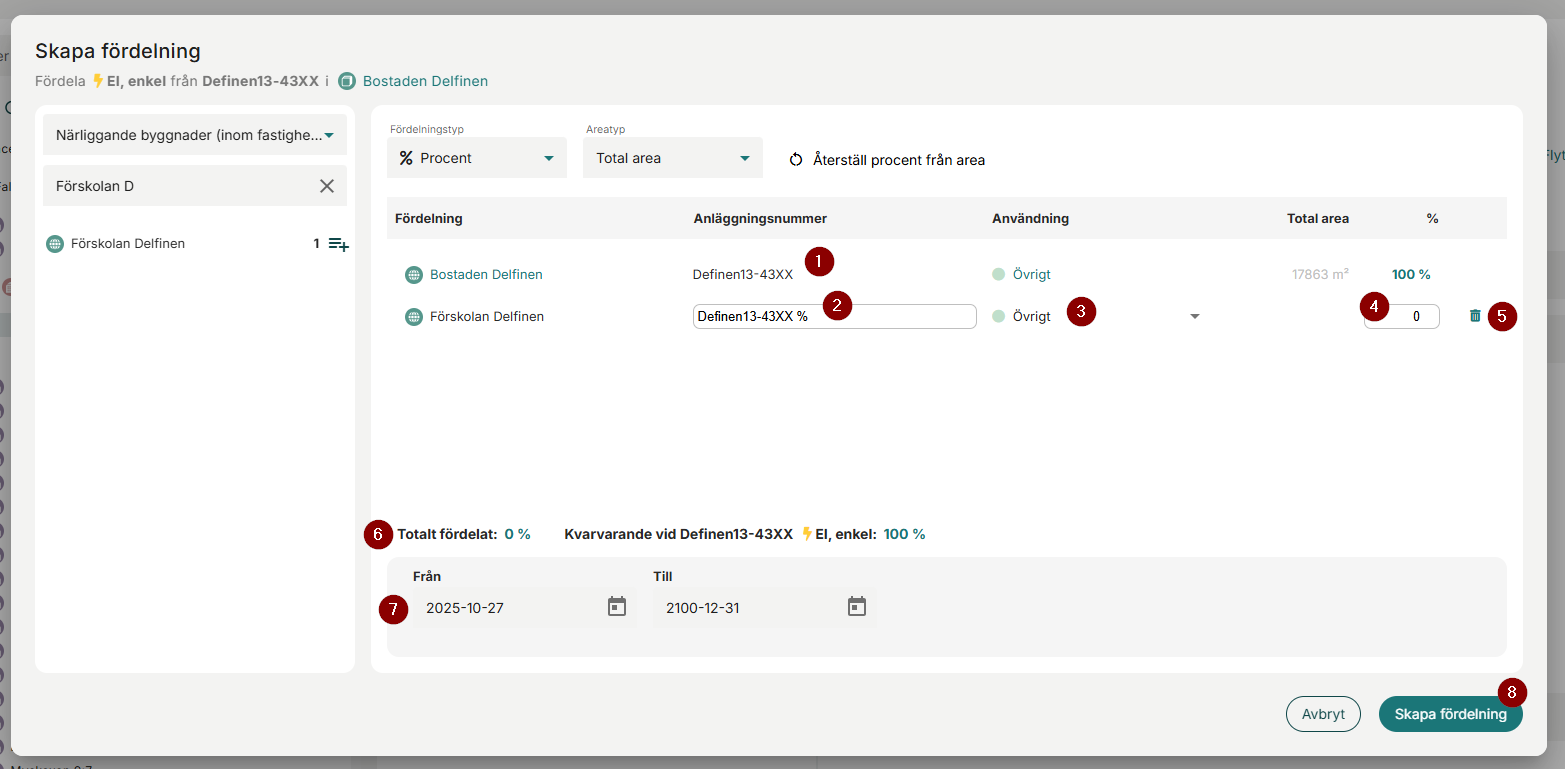
Task: Open the Fördelningstyp Procent dropdown
Action: (477, 158)
